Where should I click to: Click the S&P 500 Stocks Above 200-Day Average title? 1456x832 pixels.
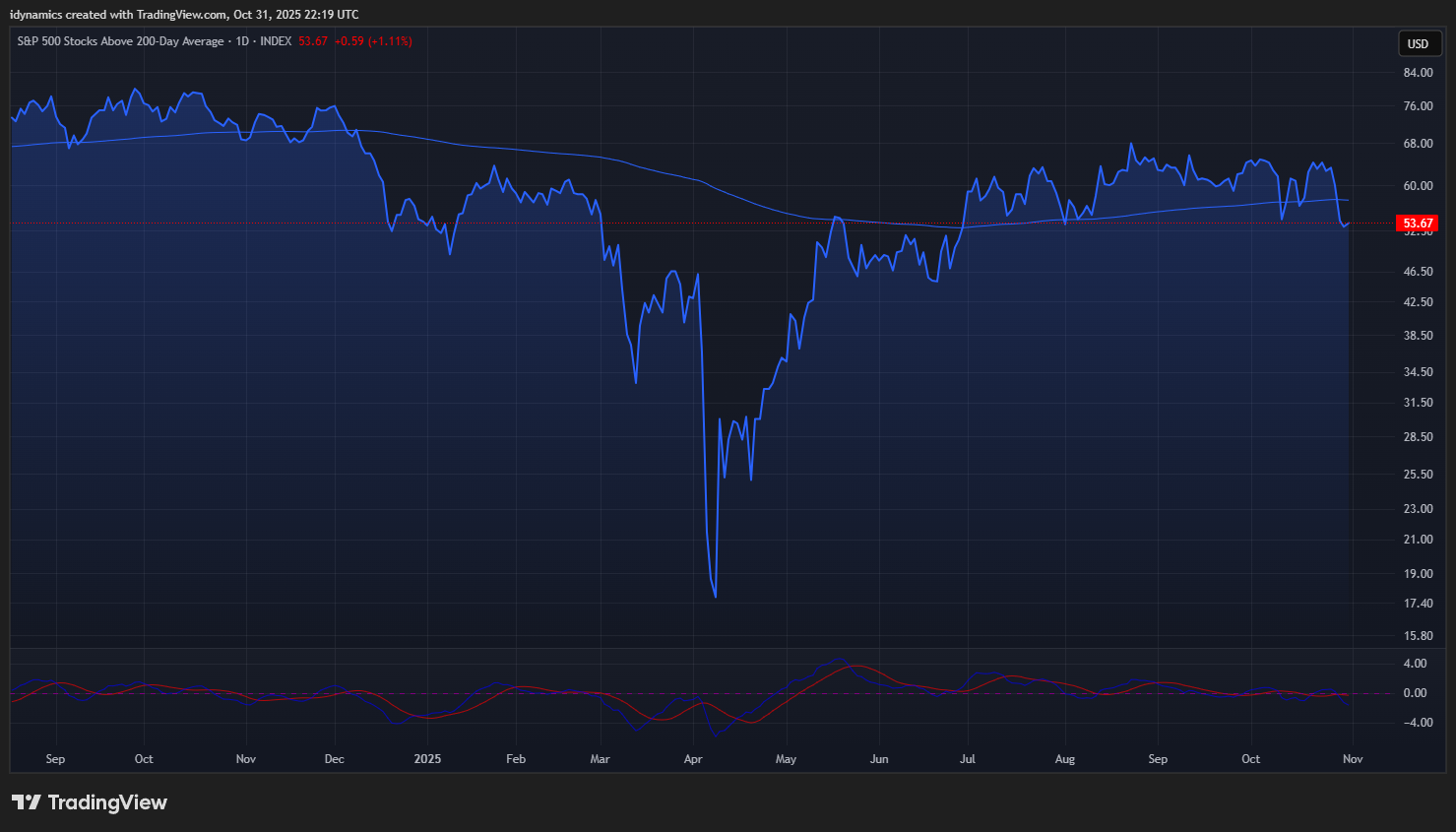(x=120, y=41)
